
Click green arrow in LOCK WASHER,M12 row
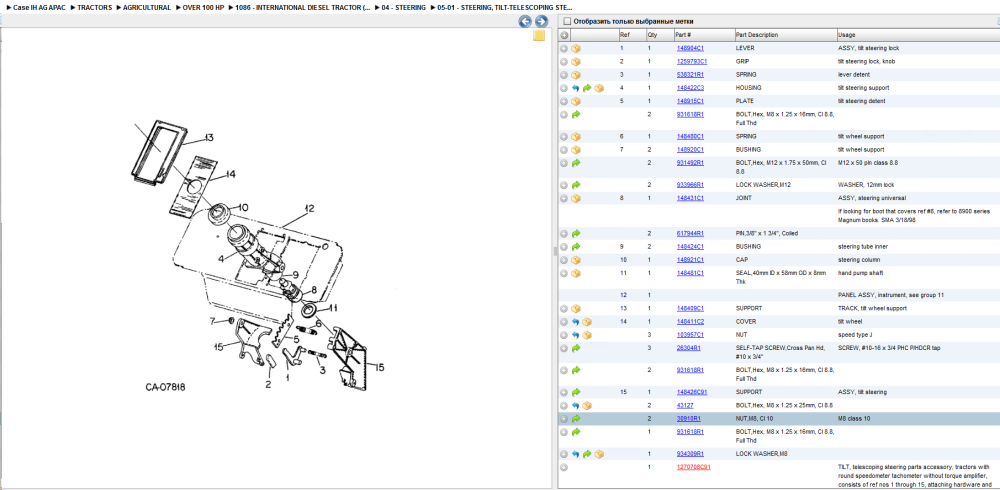[576, 185]
